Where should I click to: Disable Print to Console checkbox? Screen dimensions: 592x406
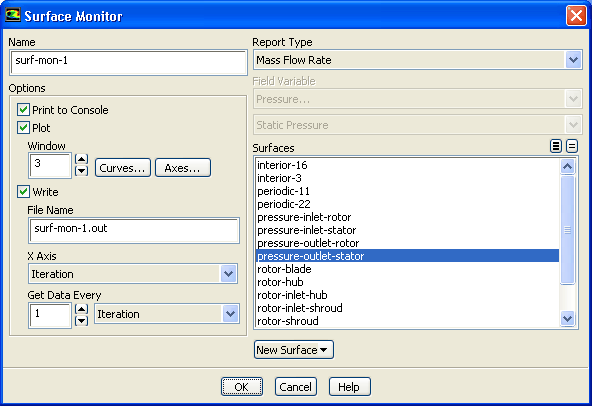(x=23, y=110)
